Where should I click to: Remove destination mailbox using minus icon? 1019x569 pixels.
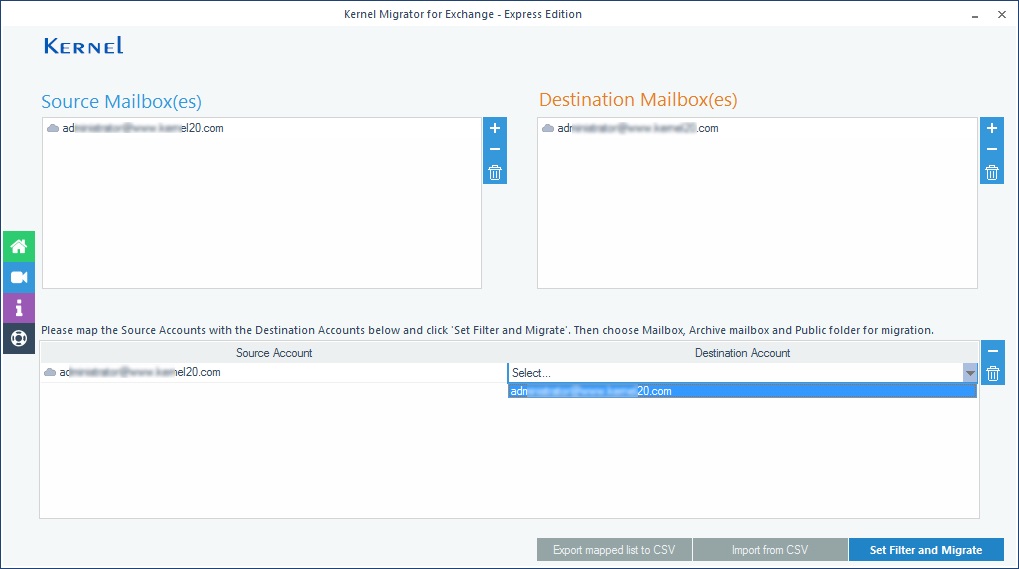(991, 150)
